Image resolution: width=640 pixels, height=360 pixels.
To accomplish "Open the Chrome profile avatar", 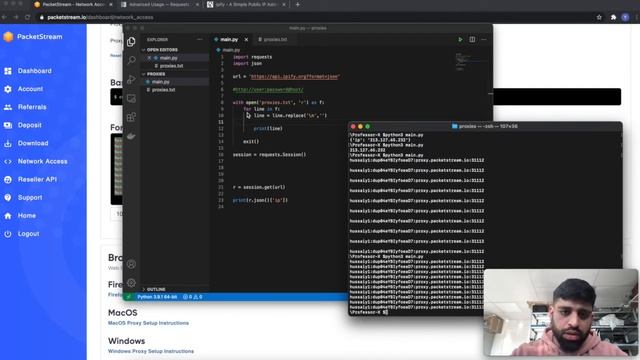I will click(625, 17).
